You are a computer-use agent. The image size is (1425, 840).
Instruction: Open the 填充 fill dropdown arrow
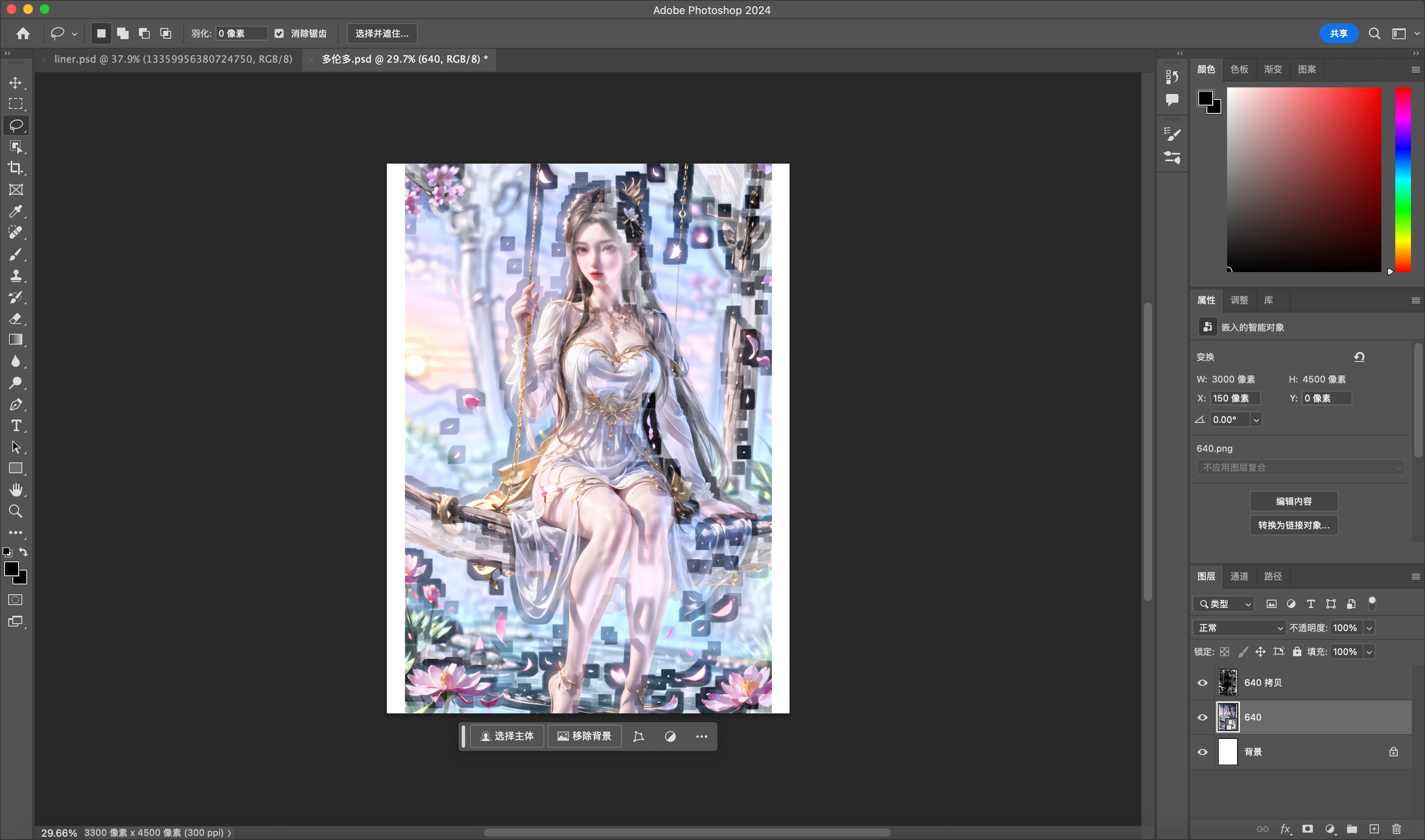click(1369, 652)
